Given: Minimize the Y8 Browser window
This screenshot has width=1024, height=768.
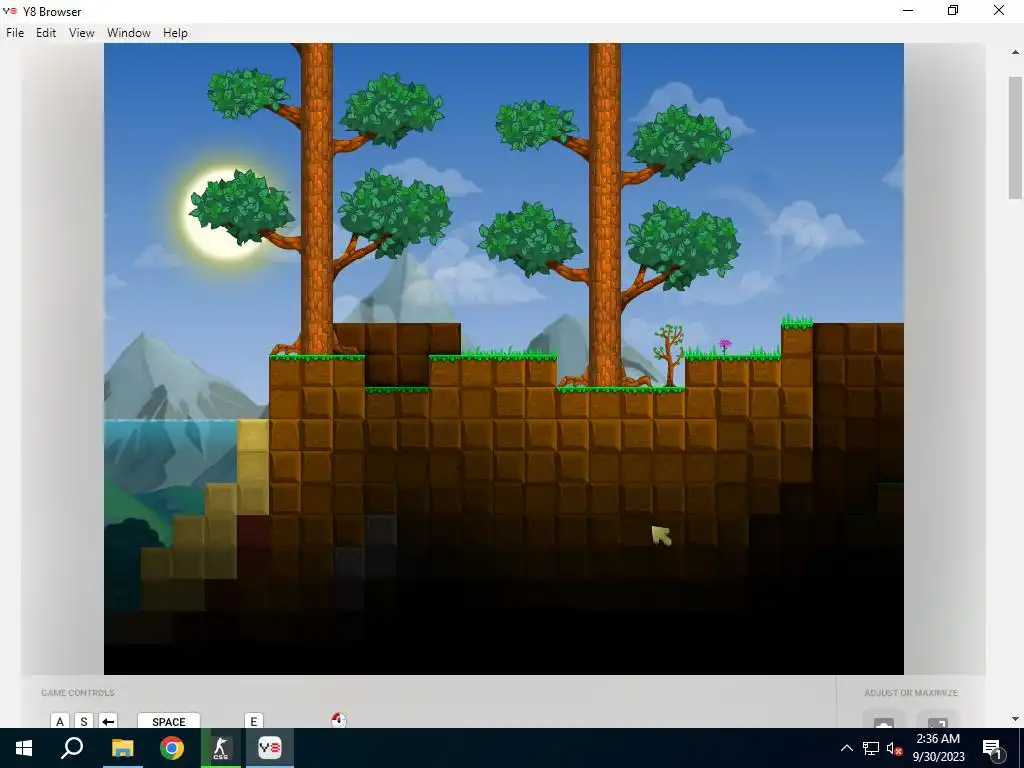Looking at the screenshot, I should coord(908,10).
